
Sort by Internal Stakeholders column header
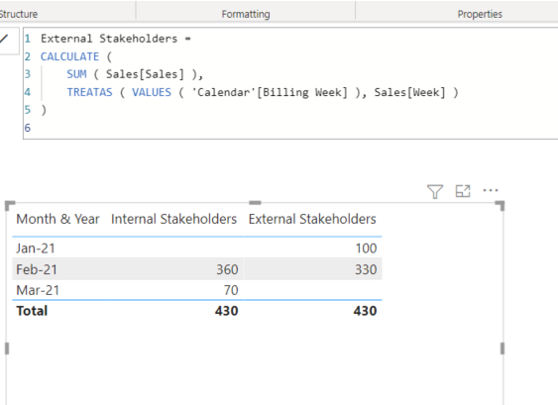pos(174,219)
